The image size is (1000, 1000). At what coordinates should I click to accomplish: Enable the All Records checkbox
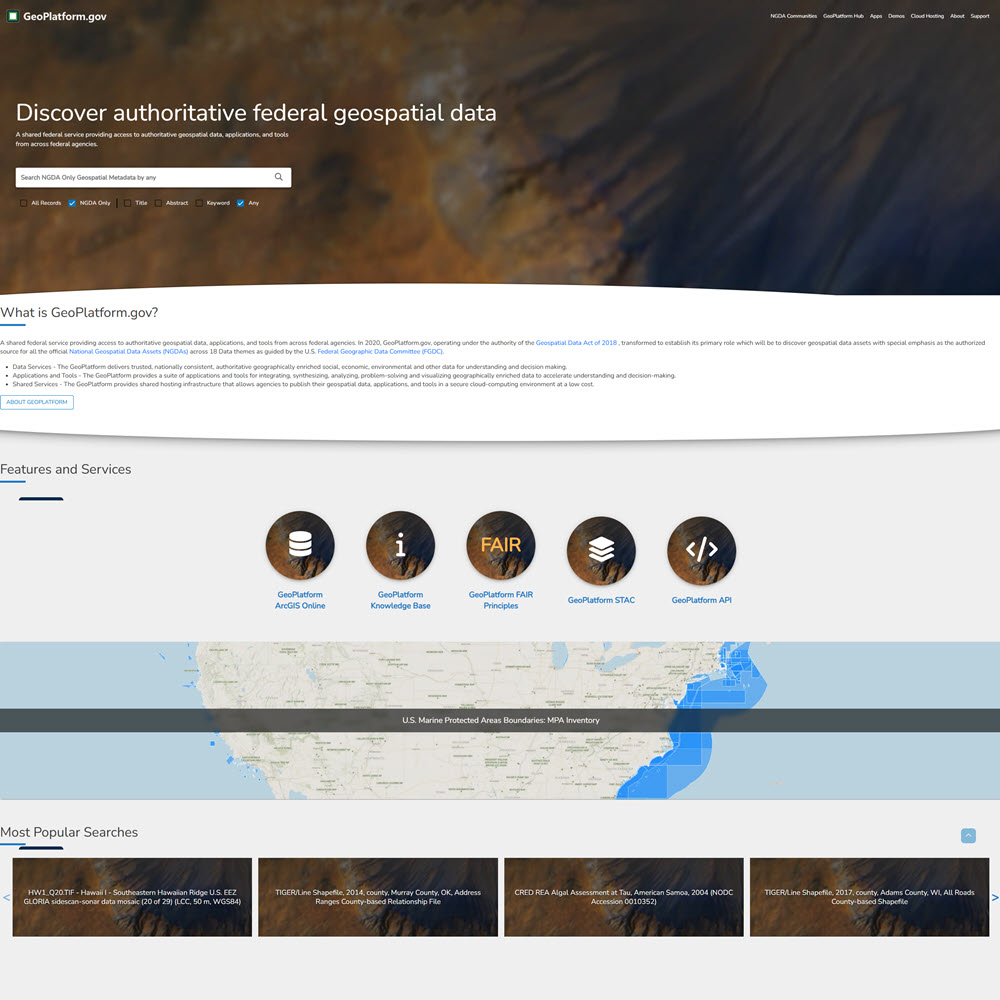click(24, 203)
